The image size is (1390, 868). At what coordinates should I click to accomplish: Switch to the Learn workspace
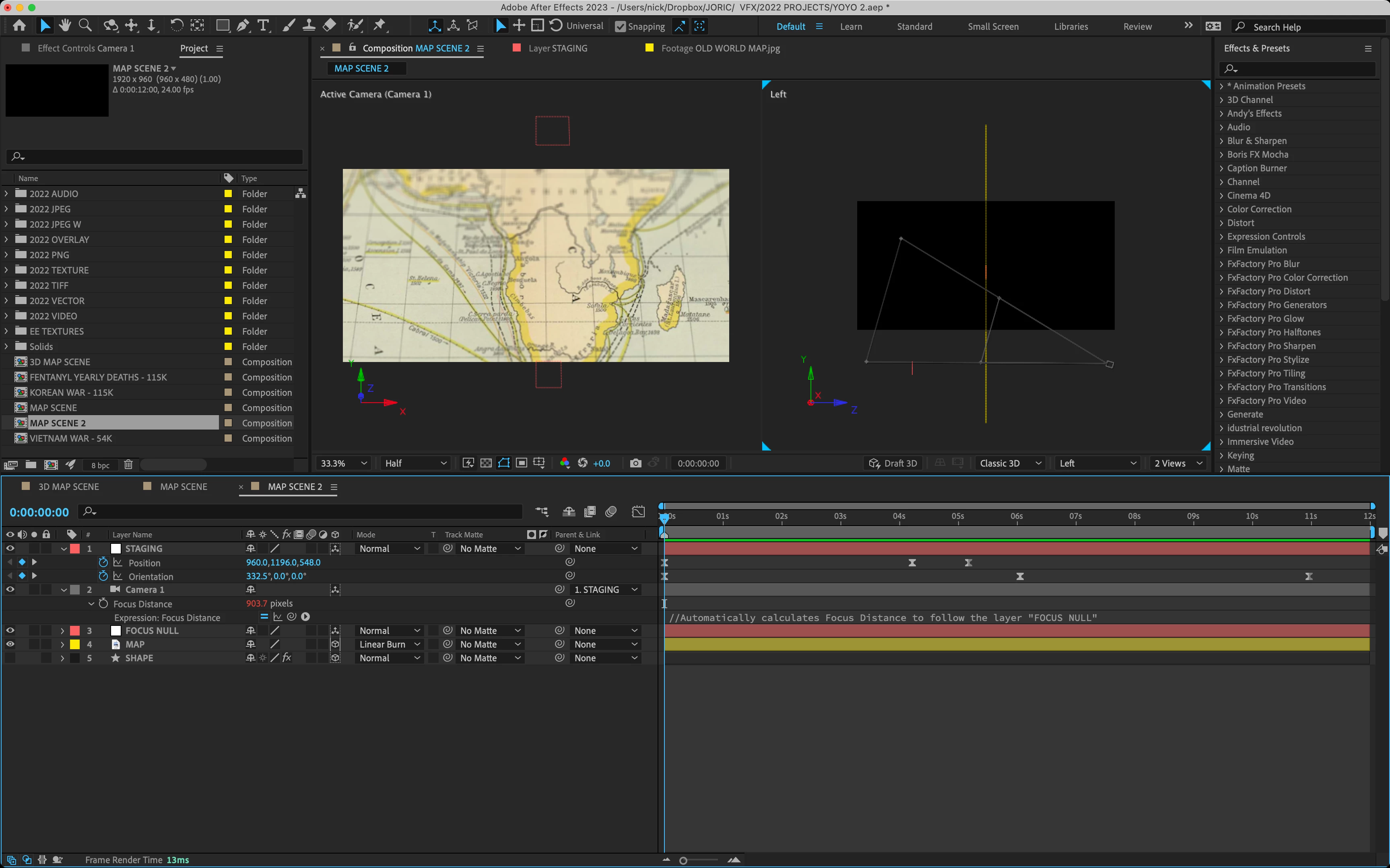[x=851, y=27]
